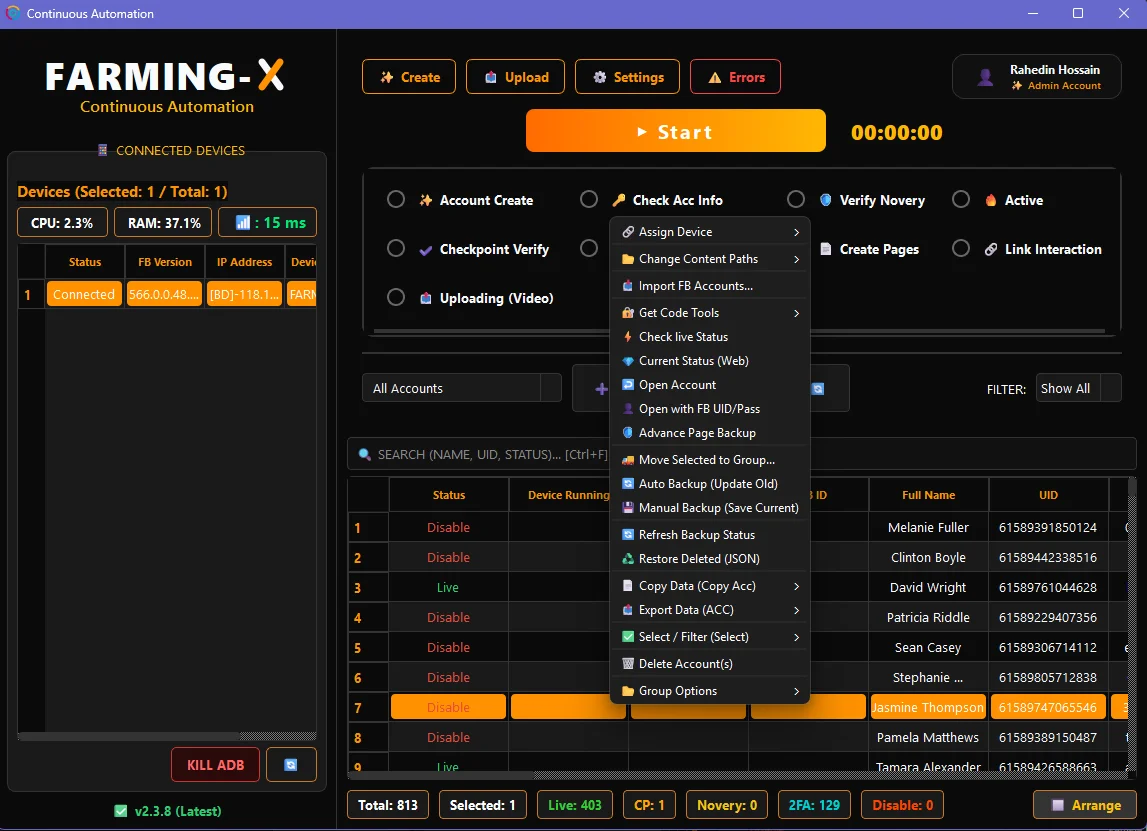Click the network latency bar chart icon
The image size is (1147, 831).
tap(244, 222)
